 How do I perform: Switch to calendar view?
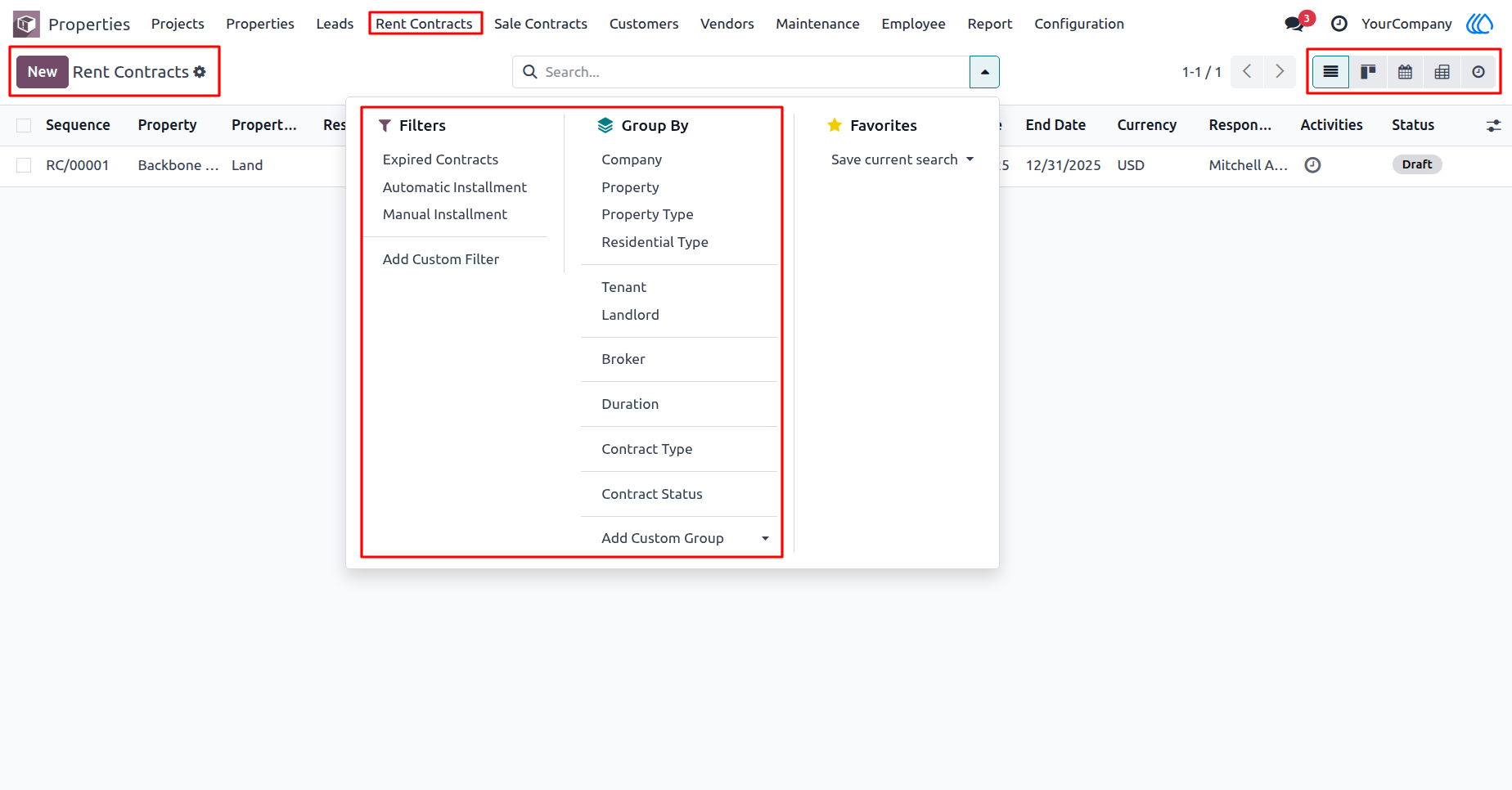pos(1405,72)
